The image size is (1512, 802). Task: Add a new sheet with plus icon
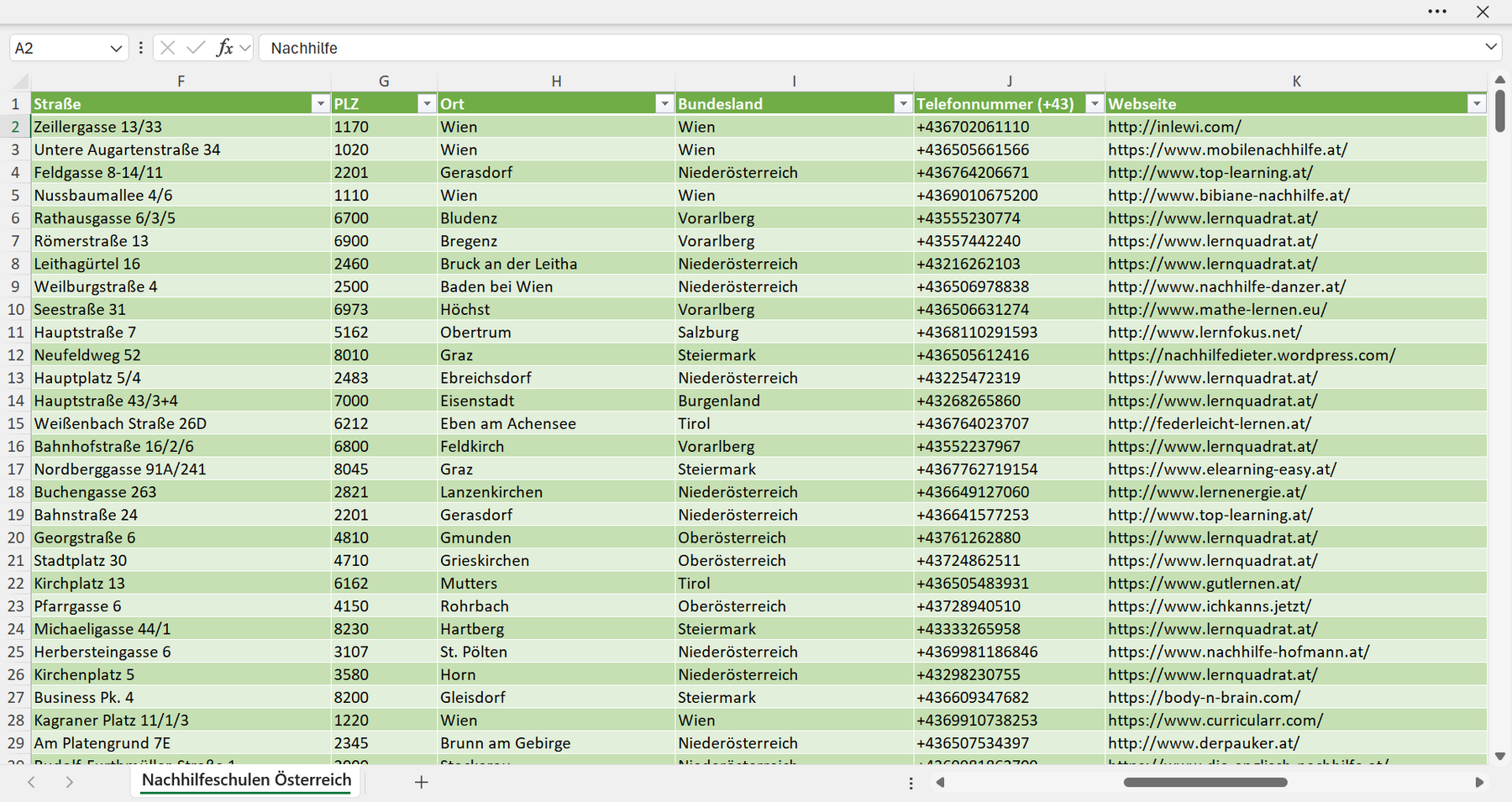(x=422, y=782)
